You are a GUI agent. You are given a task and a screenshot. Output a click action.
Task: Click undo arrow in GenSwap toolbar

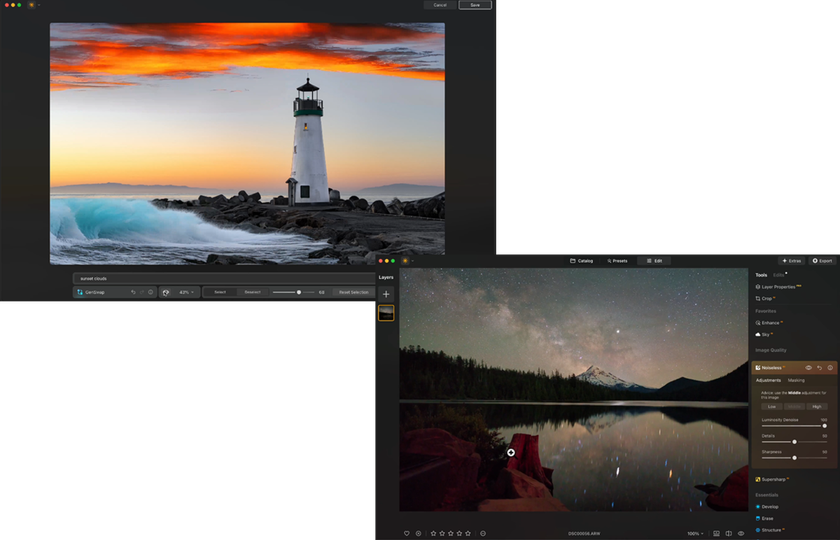[133, 292]
